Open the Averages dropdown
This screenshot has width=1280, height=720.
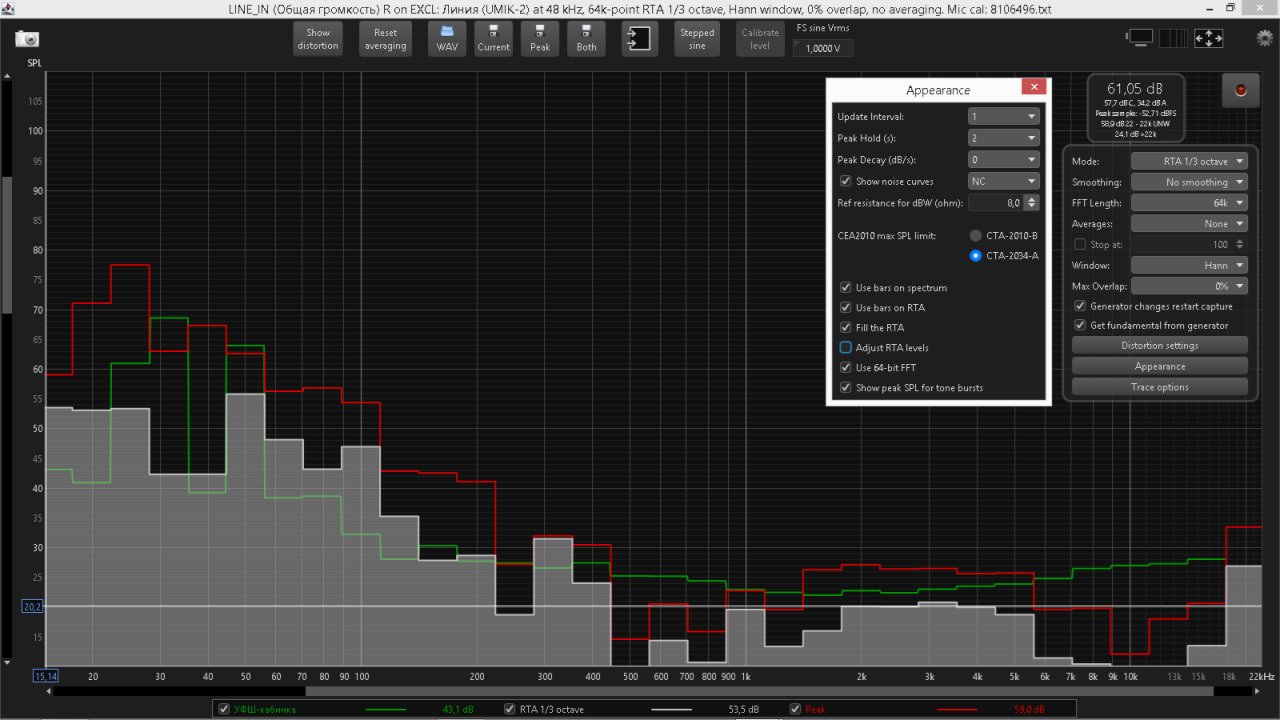[1189, 224]
